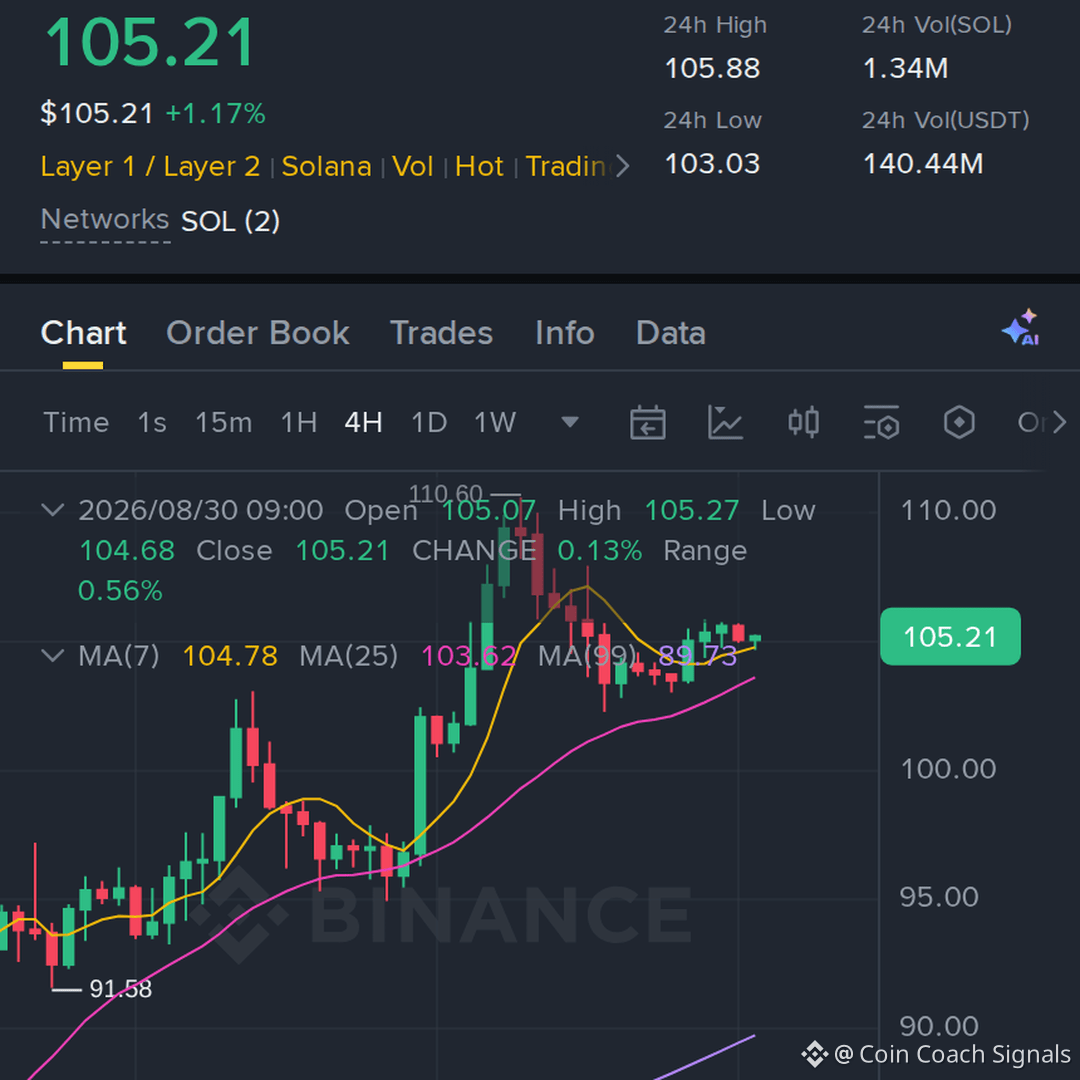Open the line chart indicators icon
The width and height of the screenshot is (1080, 1080).
725,422
